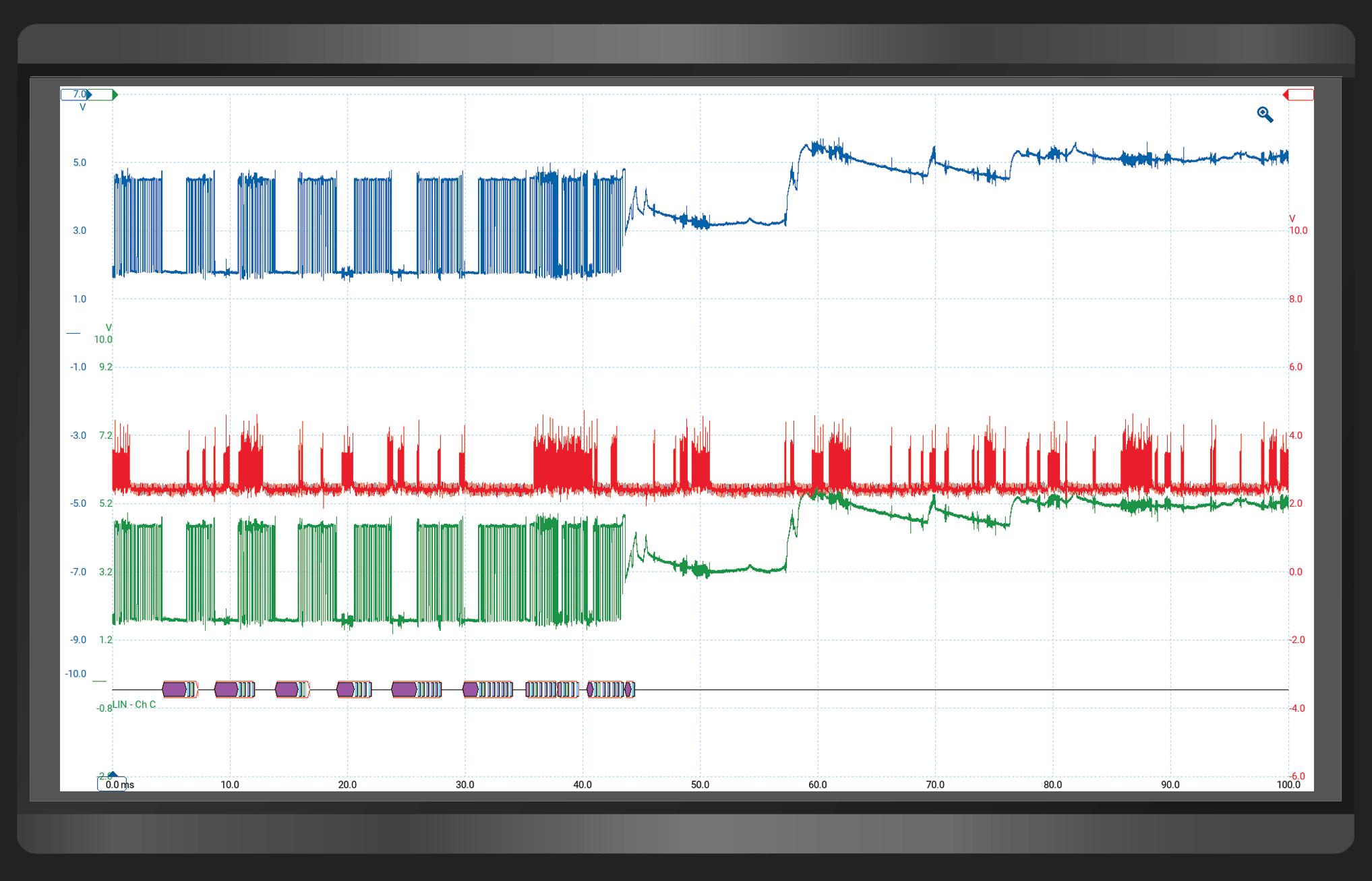
Task: Click the green axis 10.0 voltage label
Action: [103, 339]
